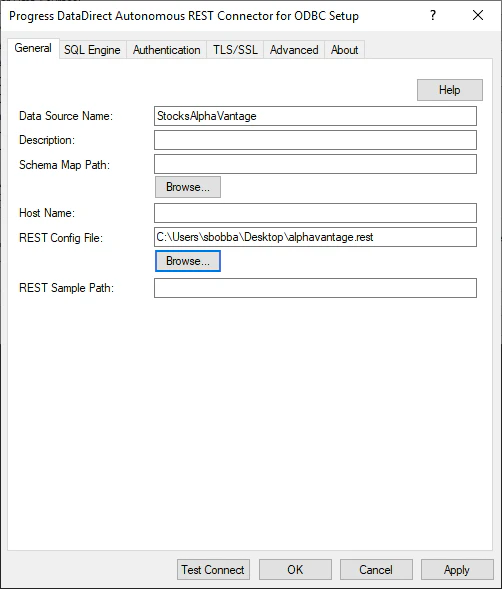Confirm the setup with OK
The width and height of the screenshot is (502, 589).
tap(295, 569)
